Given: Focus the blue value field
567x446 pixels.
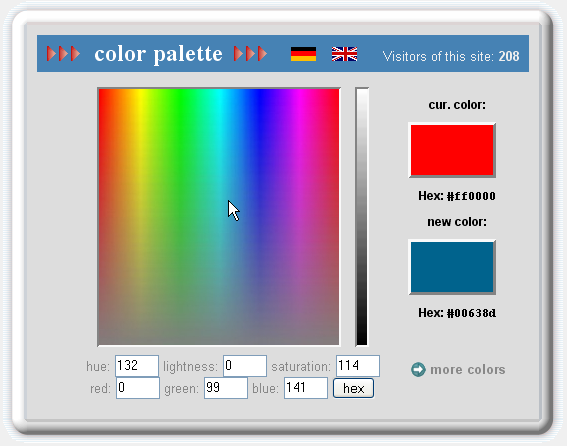Looking at the screenshot, I should pyautogui.click(x=306, y=388).
